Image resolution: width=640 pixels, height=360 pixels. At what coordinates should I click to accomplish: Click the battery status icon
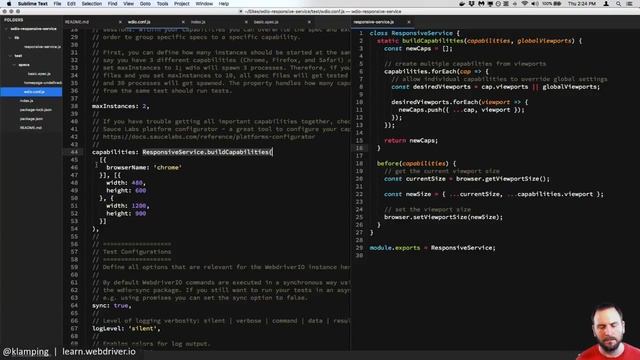click(557, 4)
